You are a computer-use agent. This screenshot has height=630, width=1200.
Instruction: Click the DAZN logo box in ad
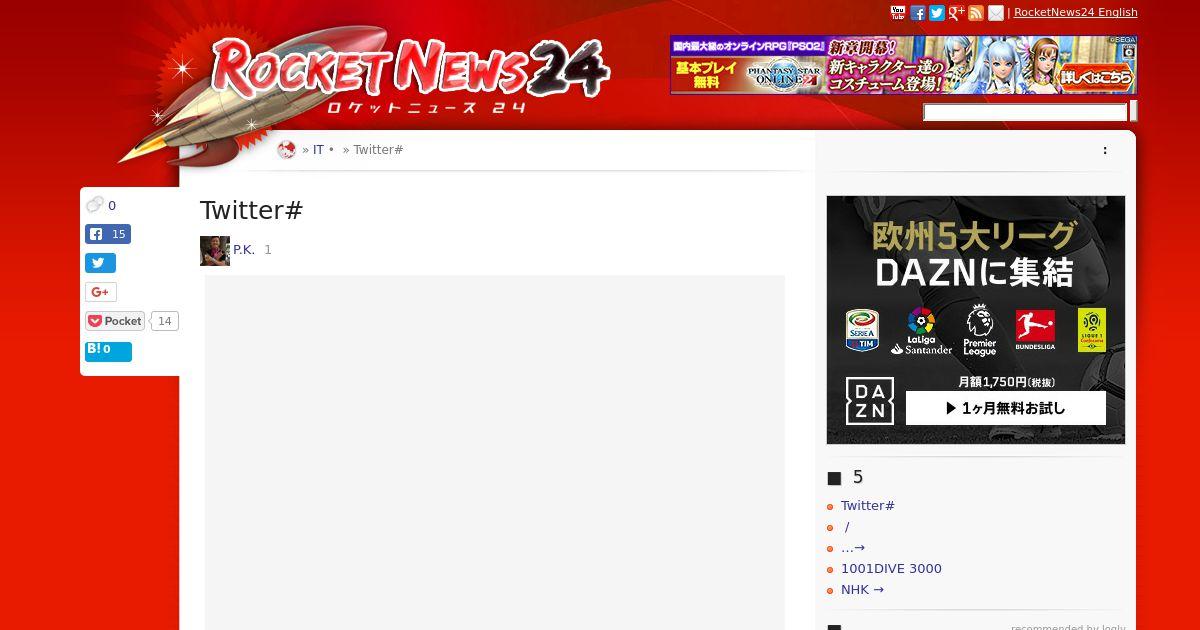coord(870,401)
